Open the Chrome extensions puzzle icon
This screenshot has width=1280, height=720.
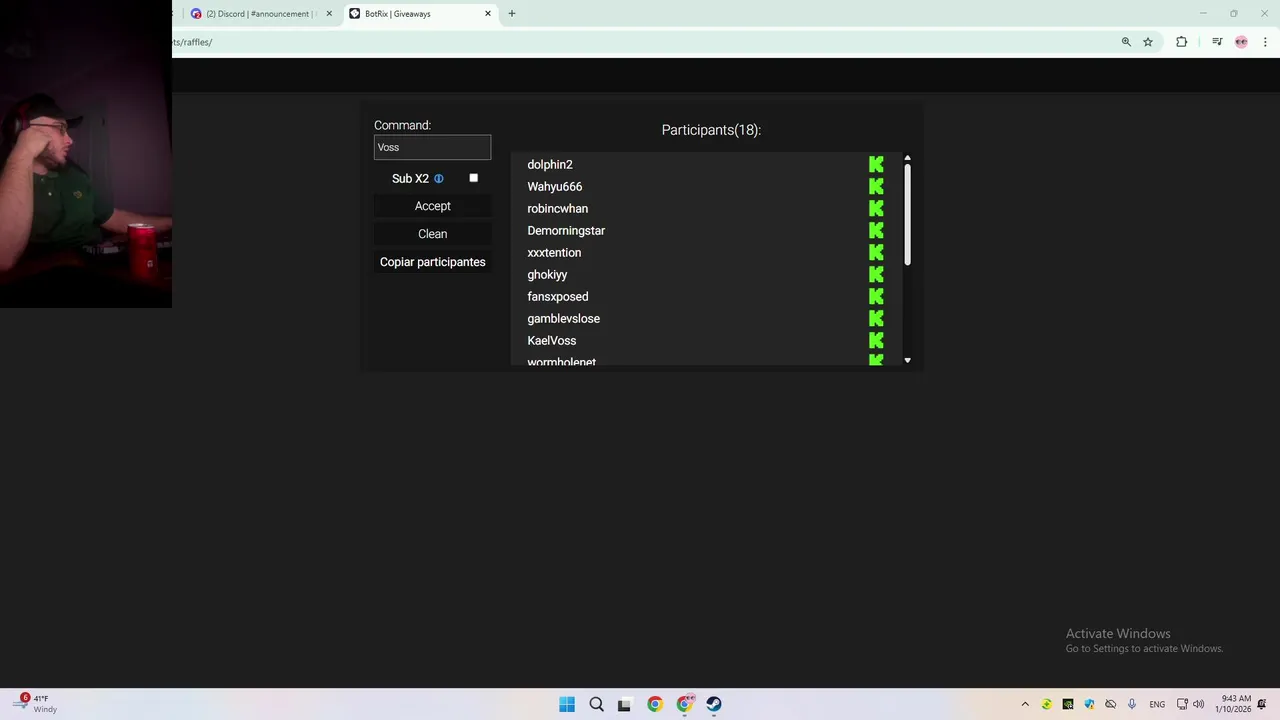tap(1182, 42)
